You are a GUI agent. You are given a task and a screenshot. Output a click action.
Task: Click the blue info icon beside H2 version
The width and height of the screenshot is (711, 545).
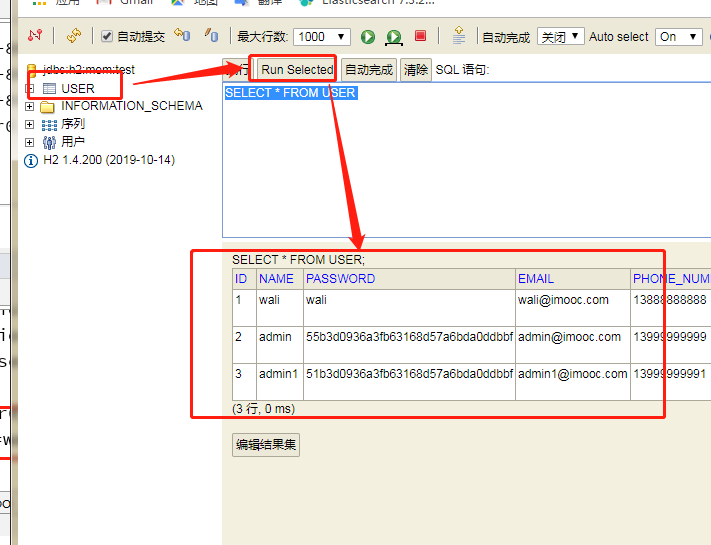click(x=31, y=161)
